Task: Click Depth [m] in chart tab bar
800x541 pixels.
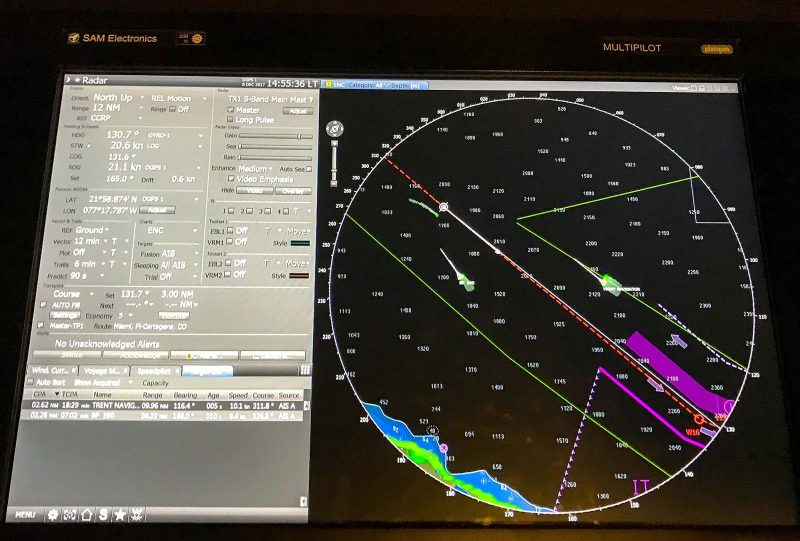Action: 405,86
